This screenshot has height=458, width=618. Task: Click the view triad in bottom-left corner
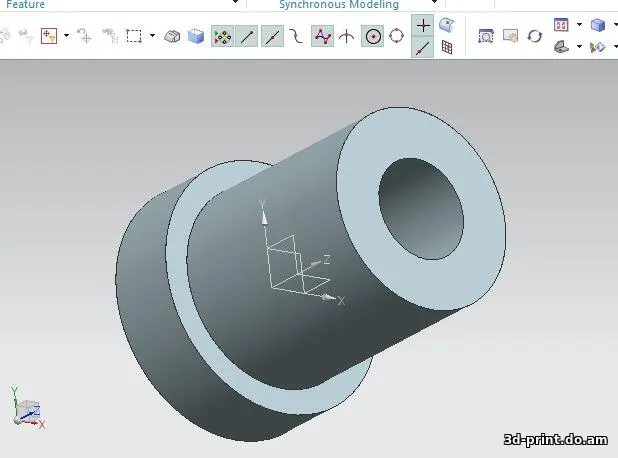coord(27,410)
